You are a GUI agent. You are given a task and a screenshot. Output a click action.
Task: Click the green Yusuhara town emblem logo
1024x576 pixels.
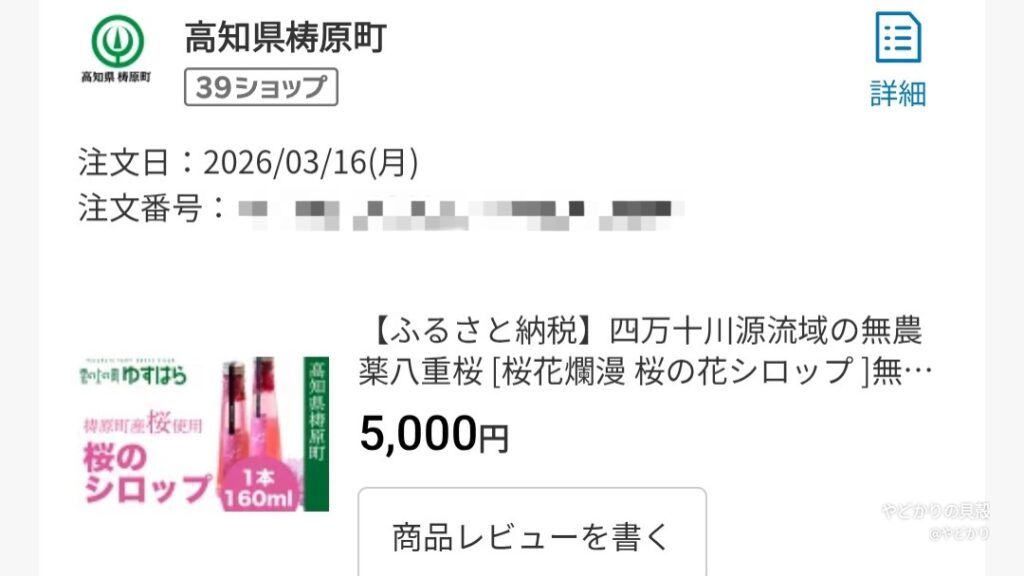point(117,41)
